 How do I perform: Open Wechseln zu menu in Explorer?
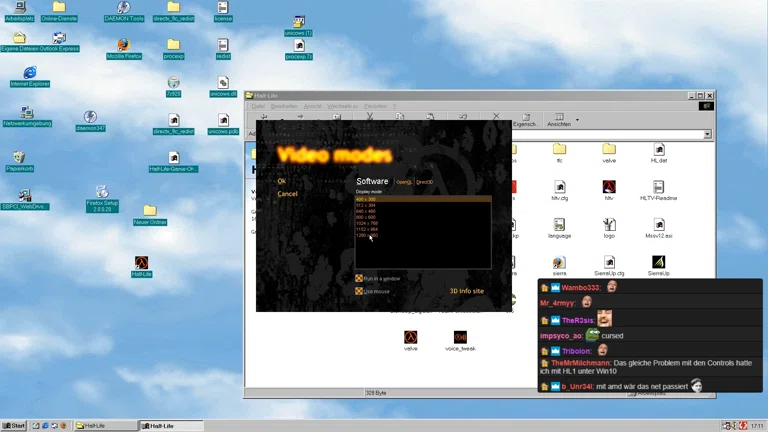(342, 106)
